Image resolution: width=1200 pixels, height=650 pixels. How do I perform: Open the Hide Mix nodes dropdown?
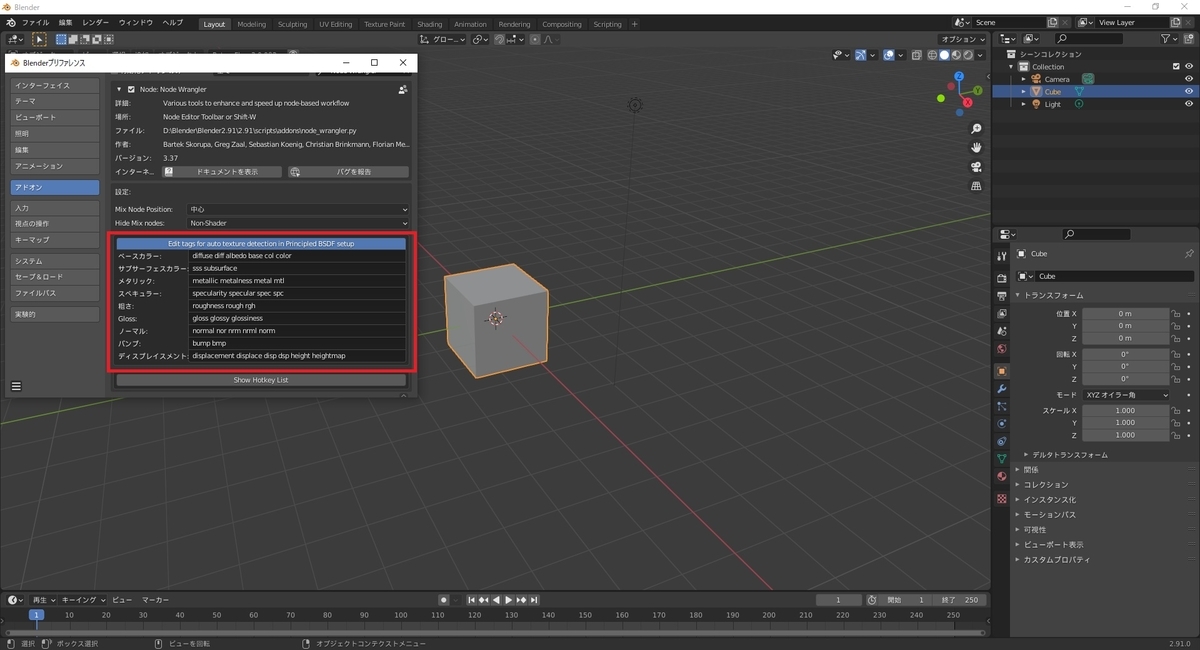pyautogui.click(x=299, y=223)
